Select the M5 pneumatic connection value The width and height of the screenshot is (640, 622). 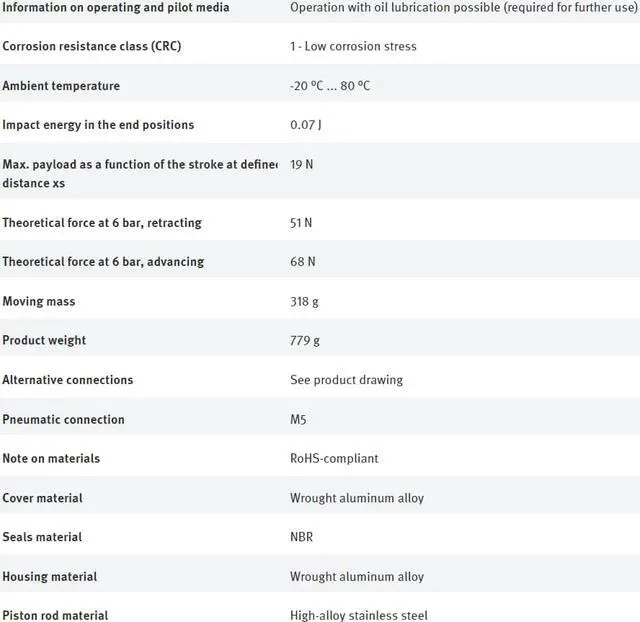point(298,420)
